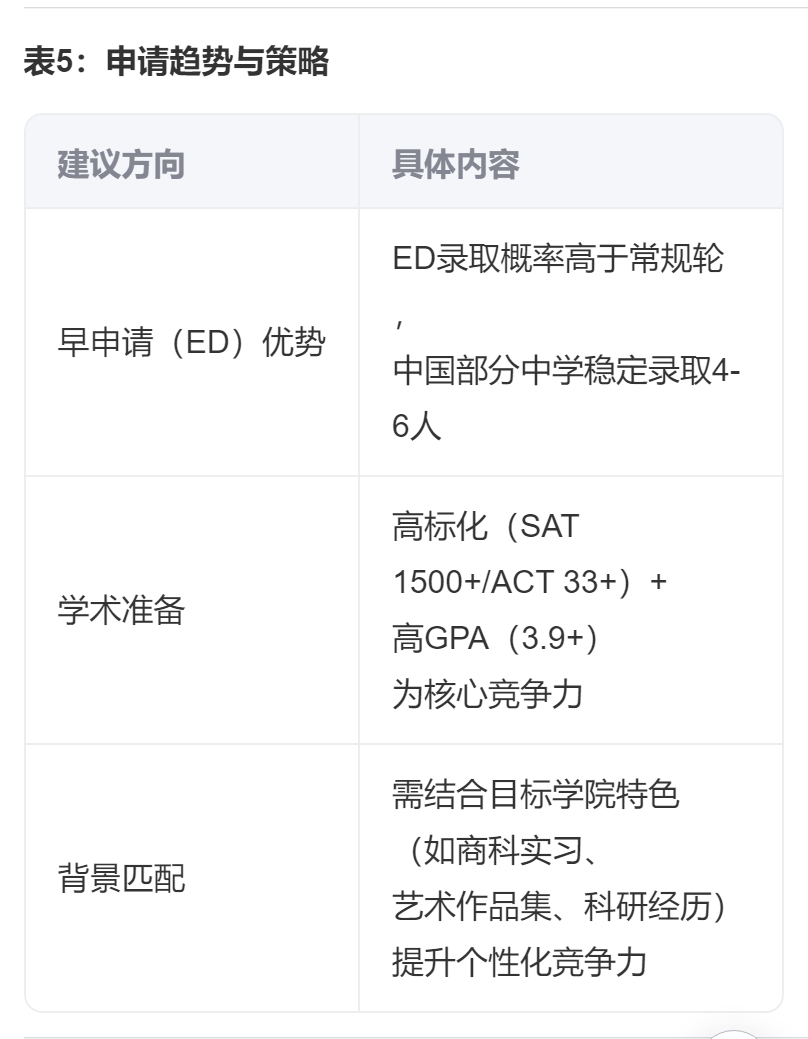Click the 高标化（SAT text line
Image resolution: width=808 pixels, height=1039 pixels.
[x=485, y=526]
